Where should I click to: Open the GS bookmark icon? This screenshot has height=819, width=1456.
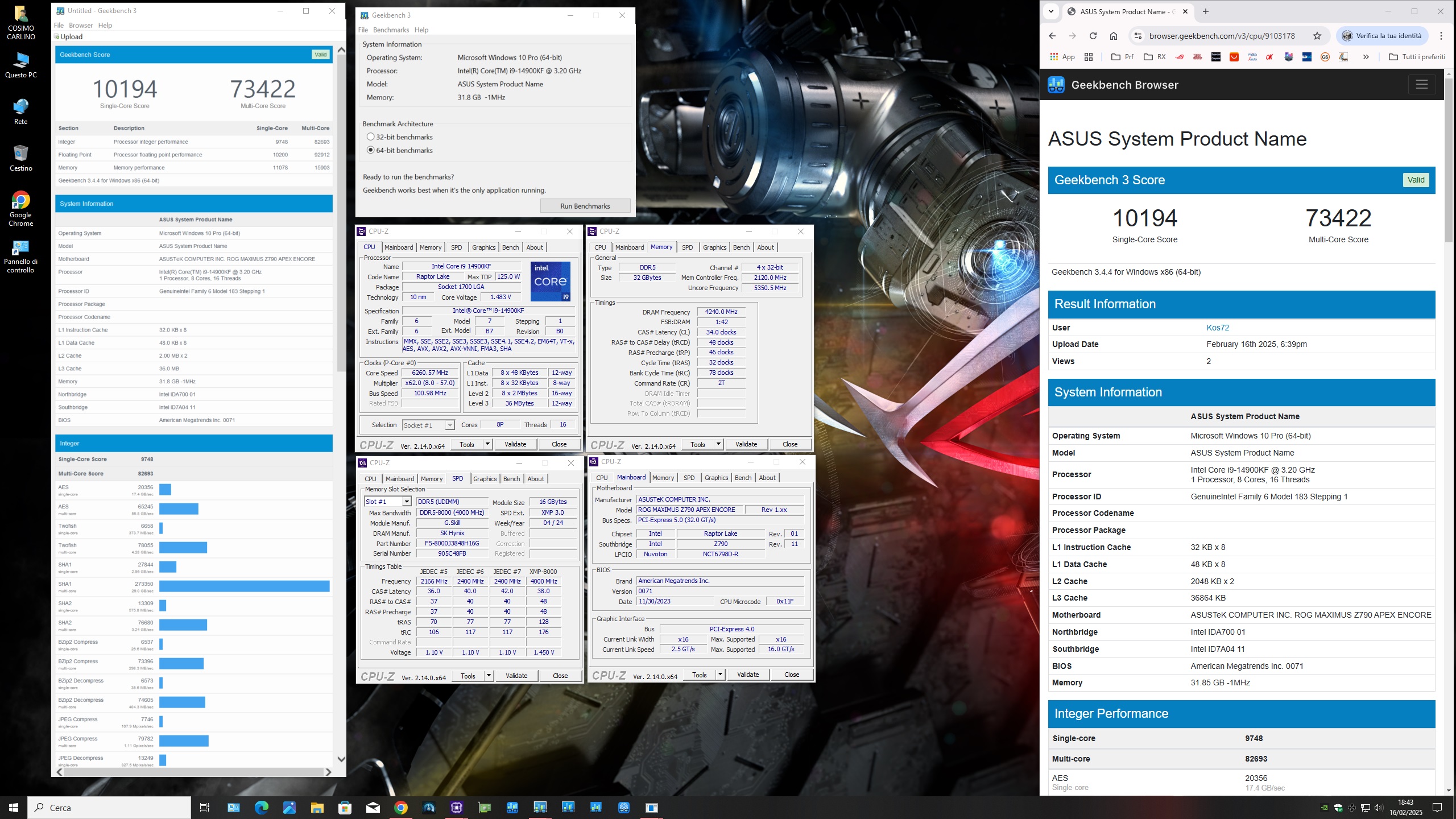(1325, 57)
